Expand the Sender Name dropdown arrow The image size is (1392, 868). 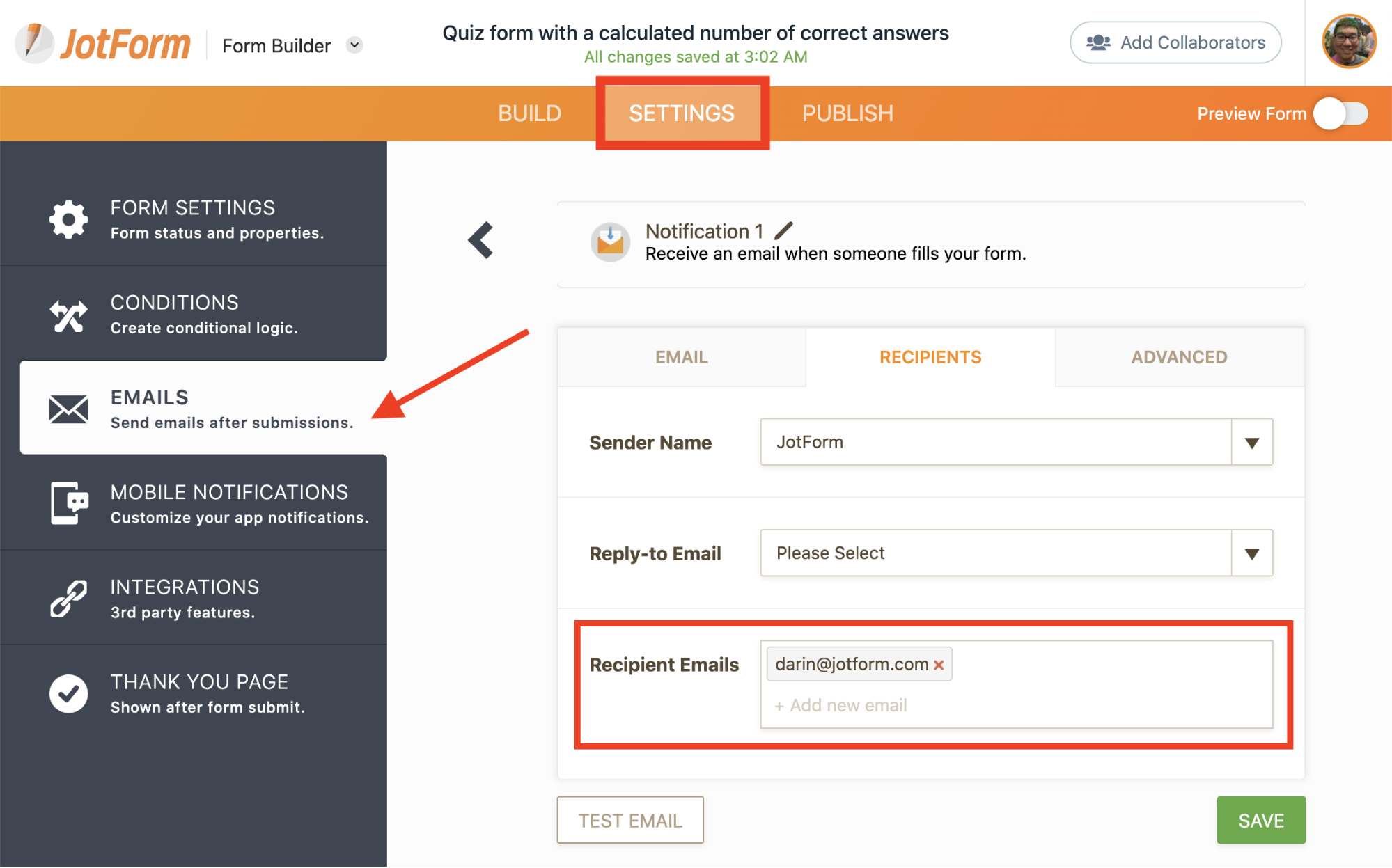(1251, 443)
